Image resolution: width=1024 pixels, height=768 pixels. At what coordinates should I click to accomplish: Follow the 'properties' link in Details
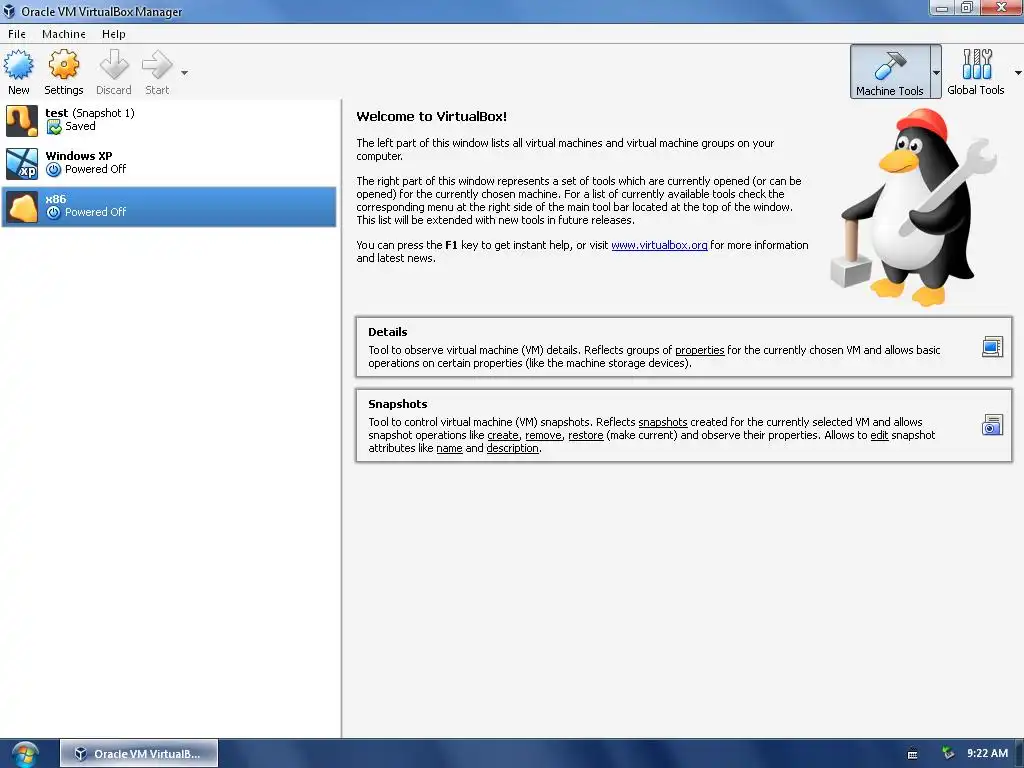click(x=699, y=350)
